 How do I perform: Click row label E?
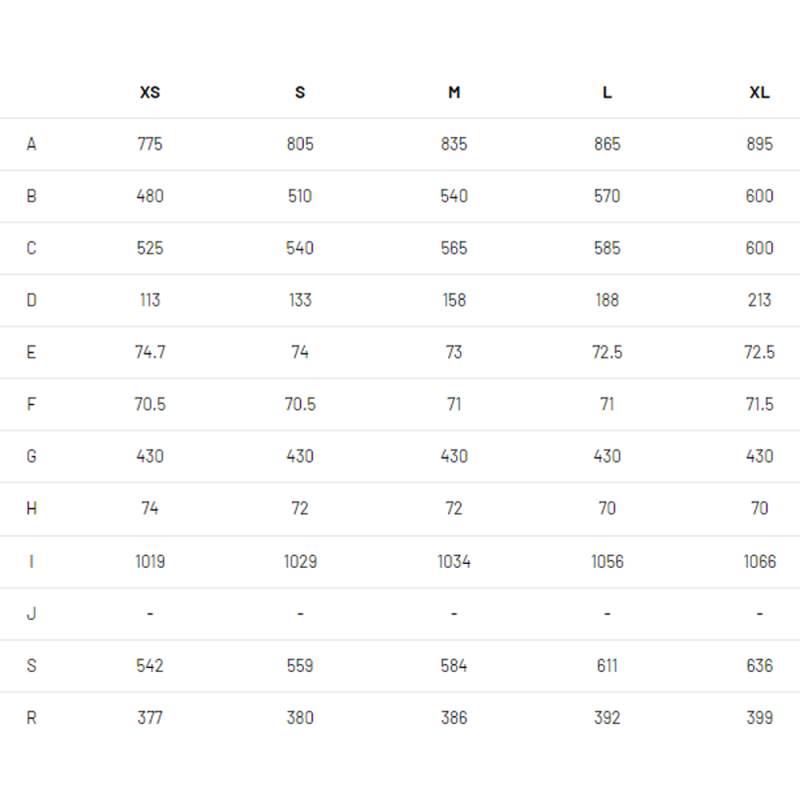point(31,353)
